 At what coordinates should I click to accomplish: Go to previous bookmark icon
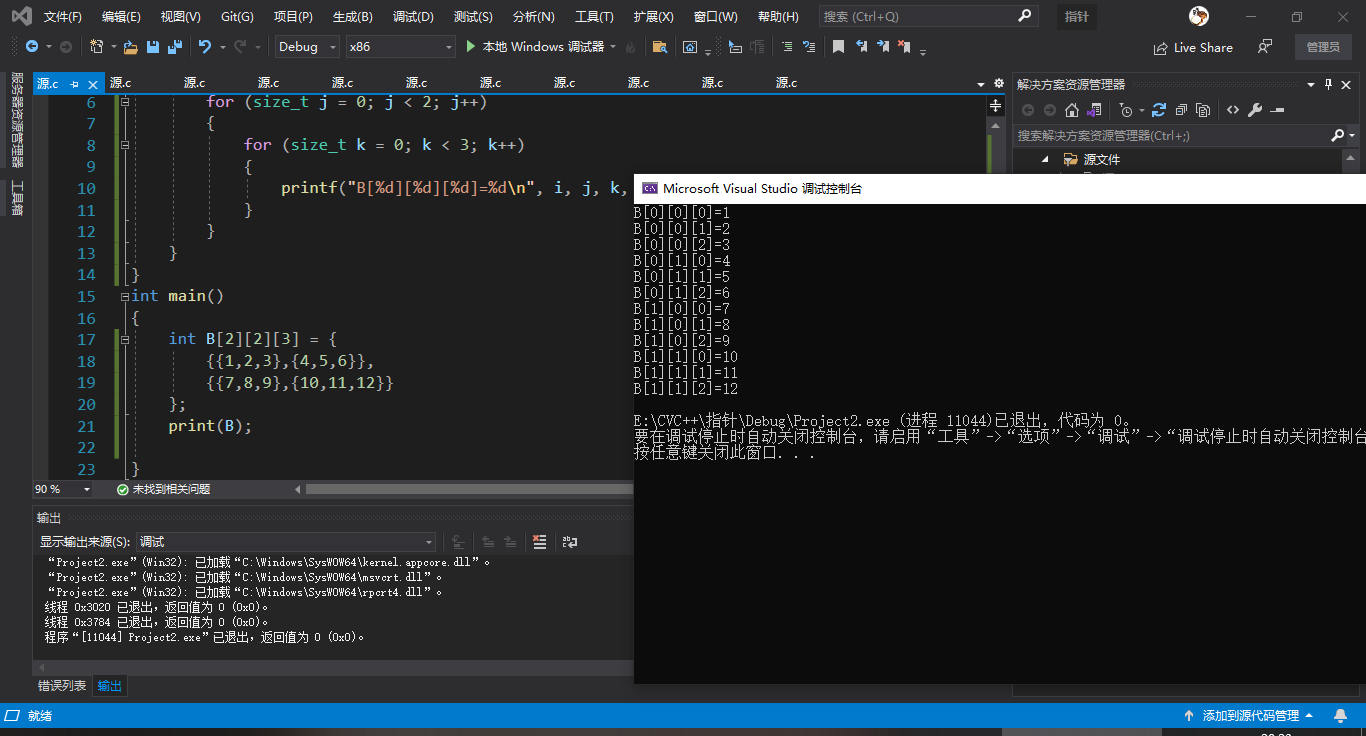click(861, 47)
